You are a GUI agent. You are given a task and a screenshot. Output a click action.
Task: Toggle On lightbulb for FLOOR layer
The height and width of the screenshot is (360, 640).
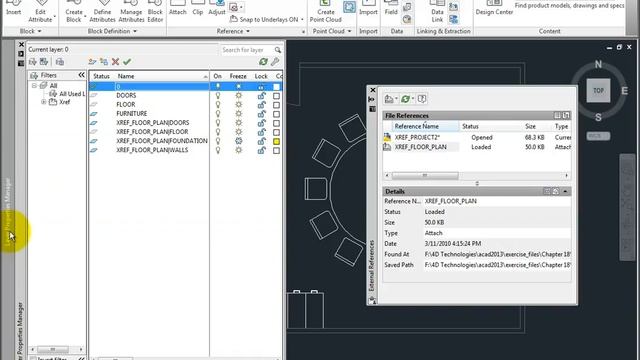[x=218, y=104]
